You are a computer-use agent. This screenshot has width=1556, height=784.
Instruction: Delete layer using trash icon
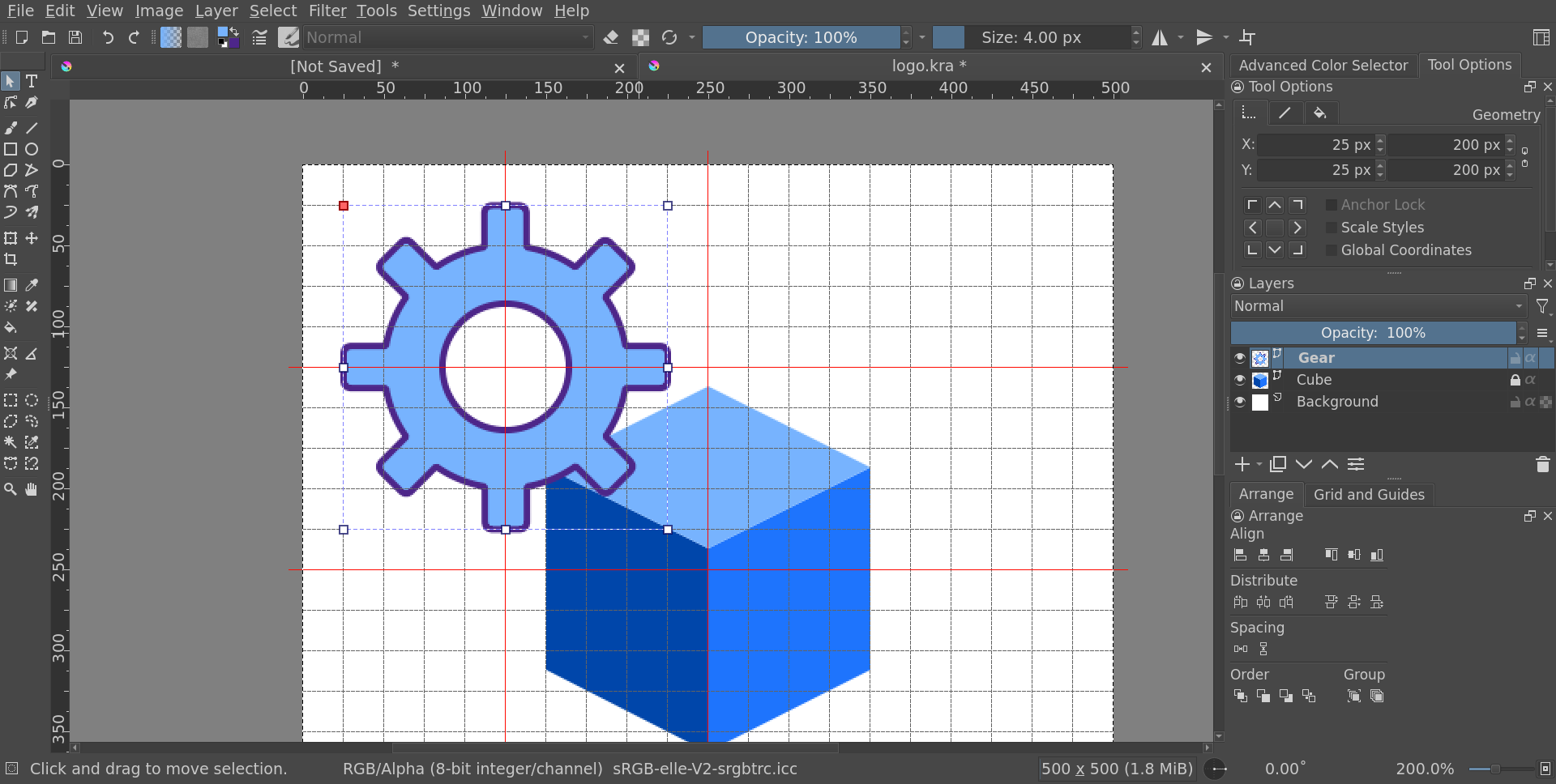coord(1542,464)
